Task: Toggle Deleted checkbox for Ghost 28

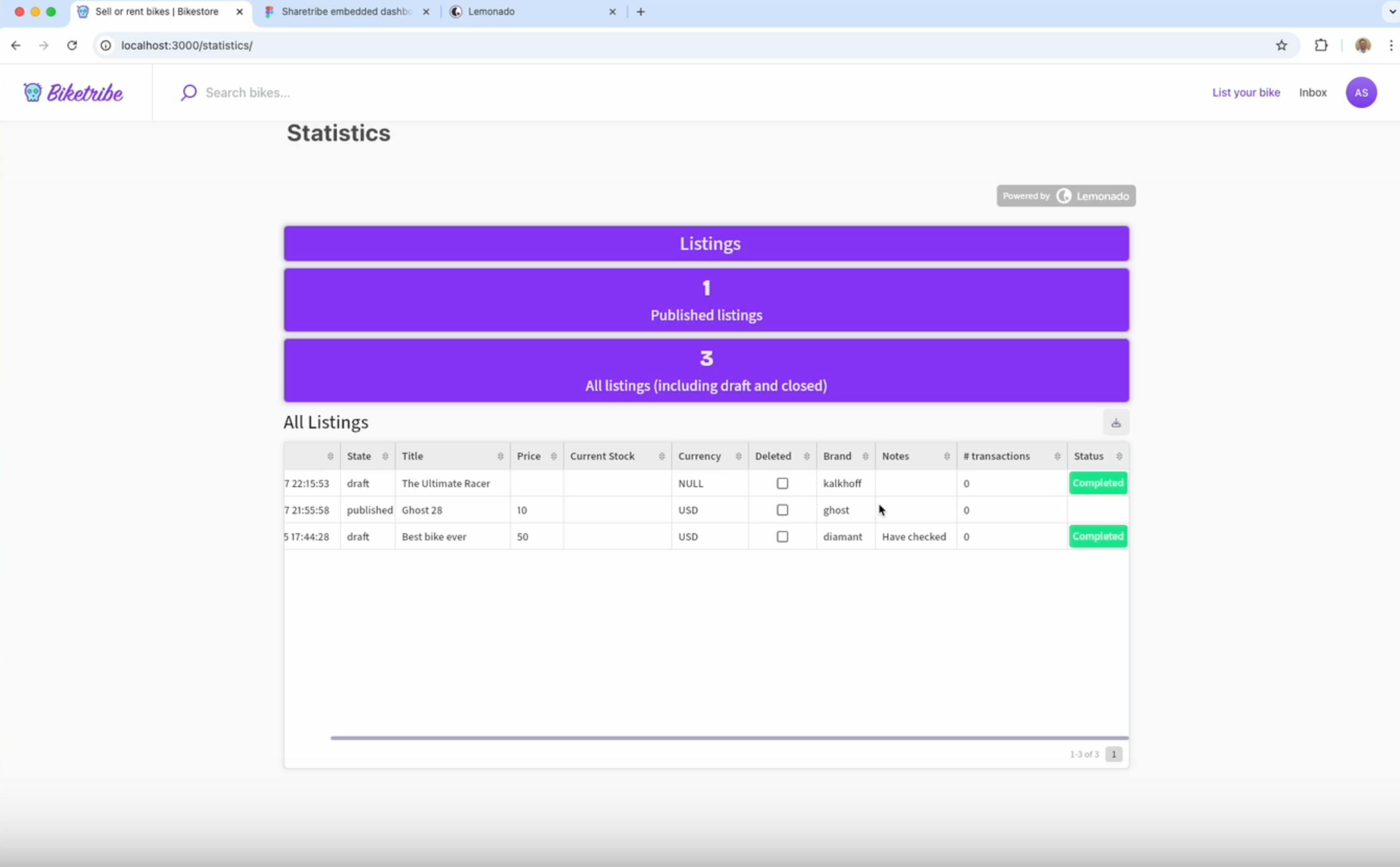Action: coord(782,510)
